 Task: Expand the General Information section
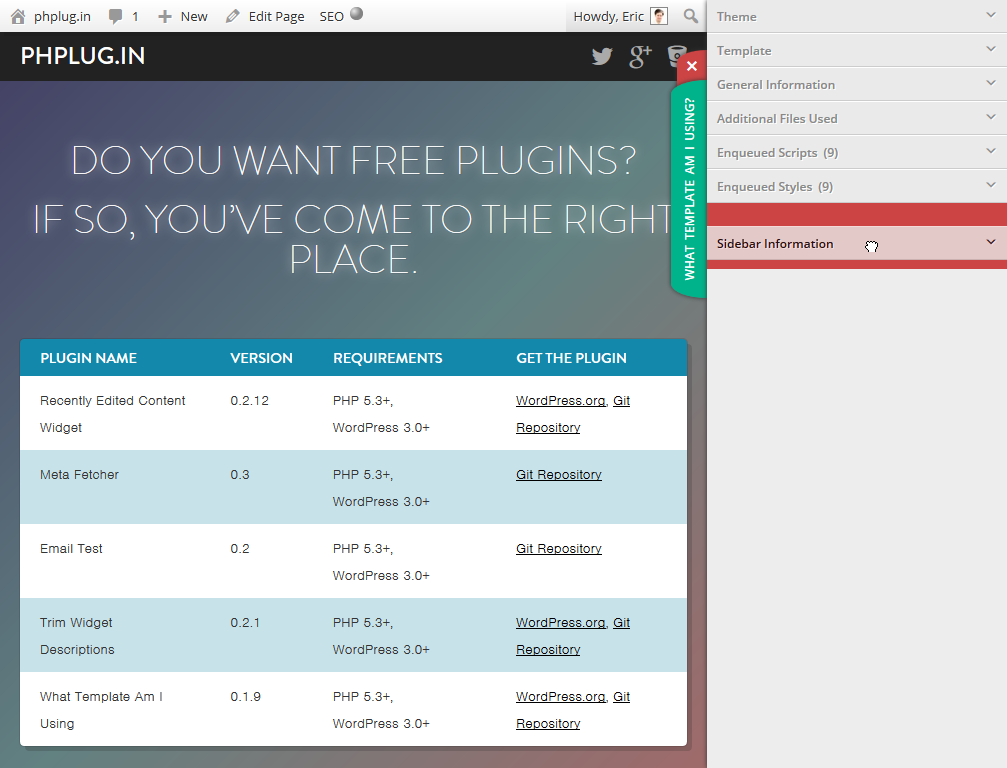pyautogui.click(x=857, y=84)
